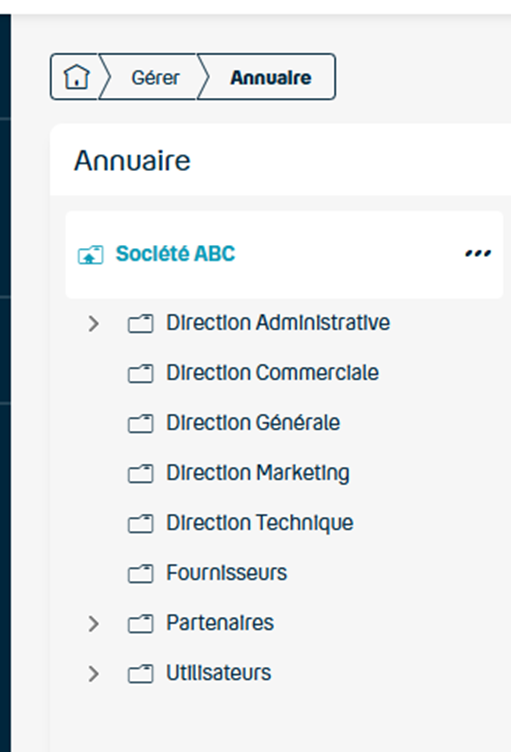The image size is (511, 752).
Task: Click the Société ABC root folder icon
Action: [x=90, y=255]
